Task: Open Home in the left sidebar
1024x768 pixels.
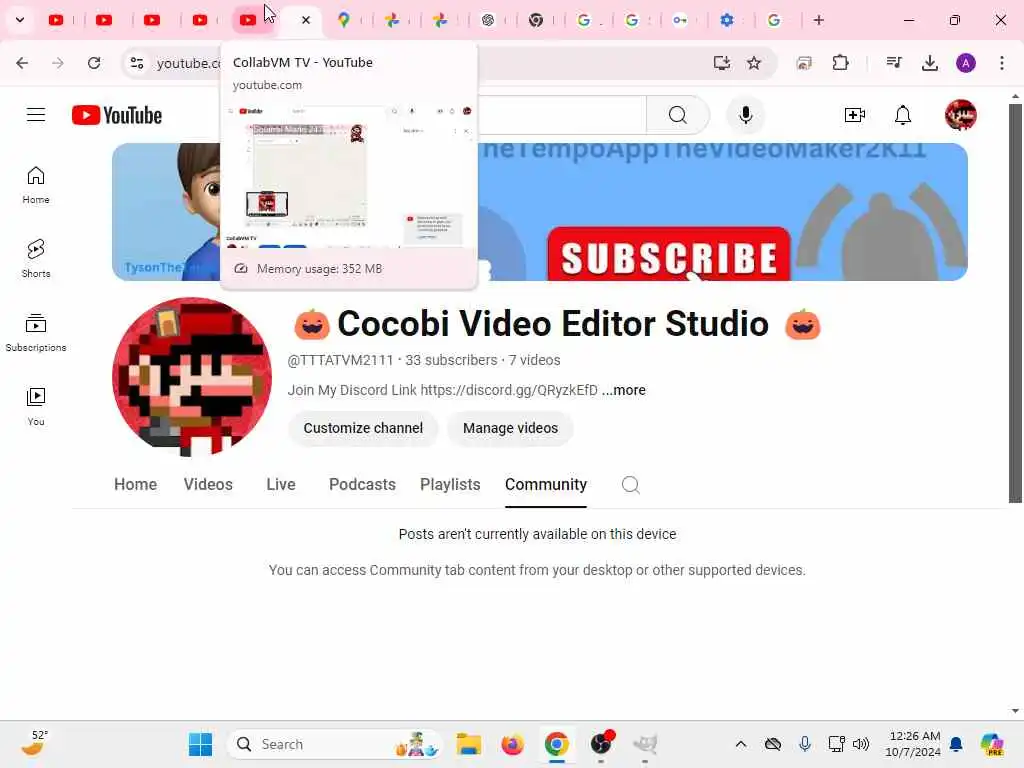Action: coord(36,185)
